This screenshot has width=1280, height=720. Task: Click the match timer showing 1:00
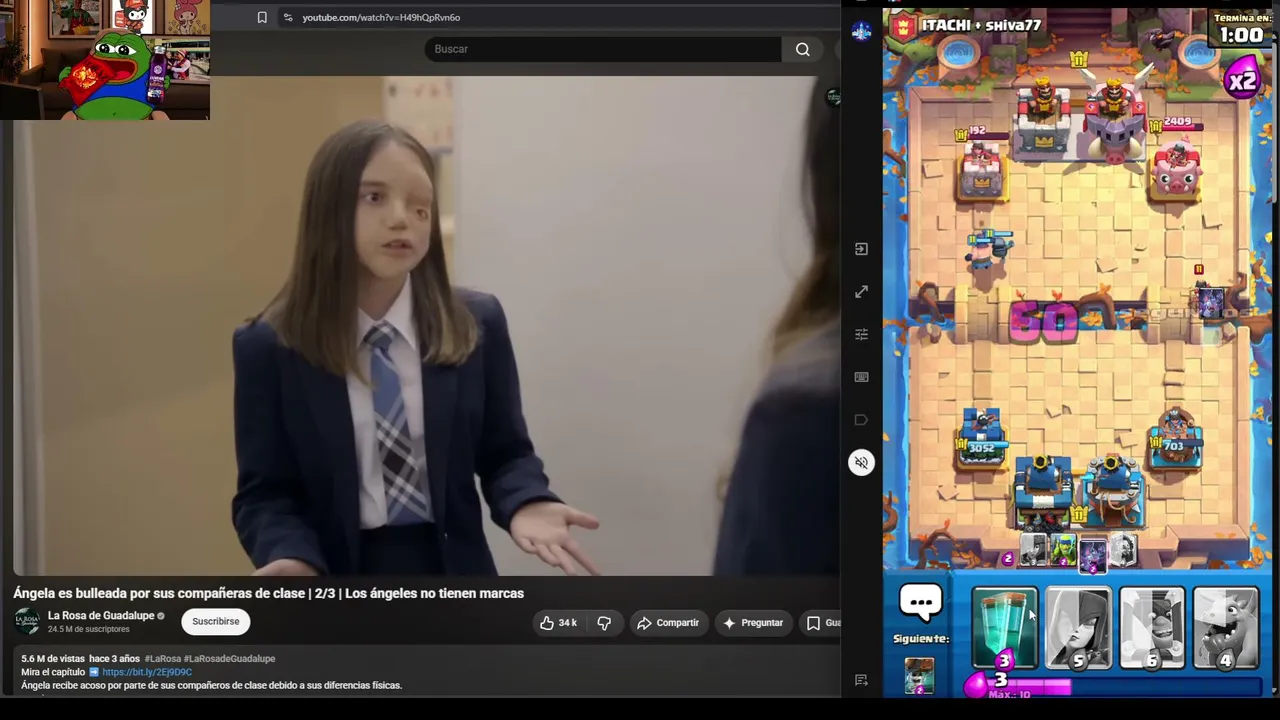click(1241, 35)
